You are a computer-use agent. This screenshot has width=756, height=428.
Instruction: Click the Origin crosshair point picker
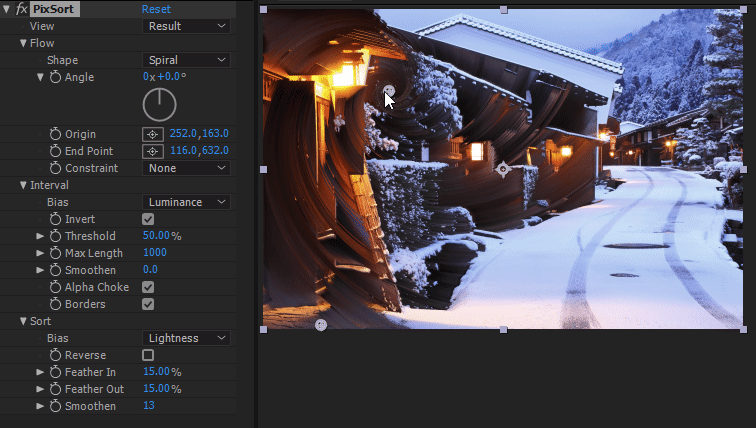coord(152,134)
